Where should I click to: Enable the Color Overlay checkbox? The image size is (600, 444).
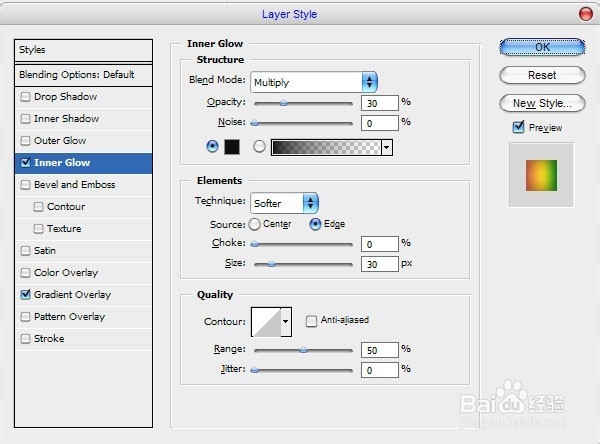pos(25,273)
